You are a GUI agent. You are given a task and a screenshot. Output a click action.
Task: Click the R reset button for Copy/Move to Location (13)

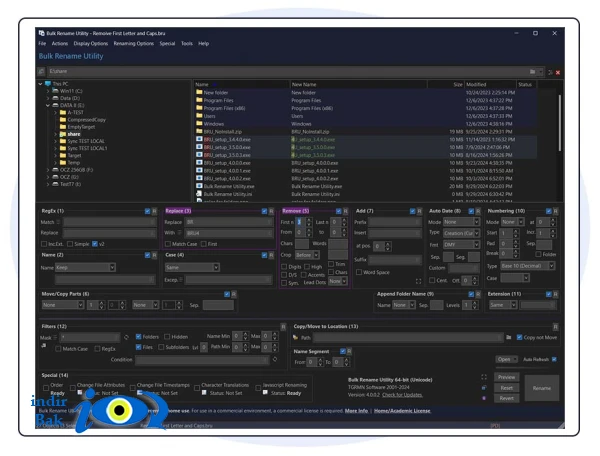555,327
